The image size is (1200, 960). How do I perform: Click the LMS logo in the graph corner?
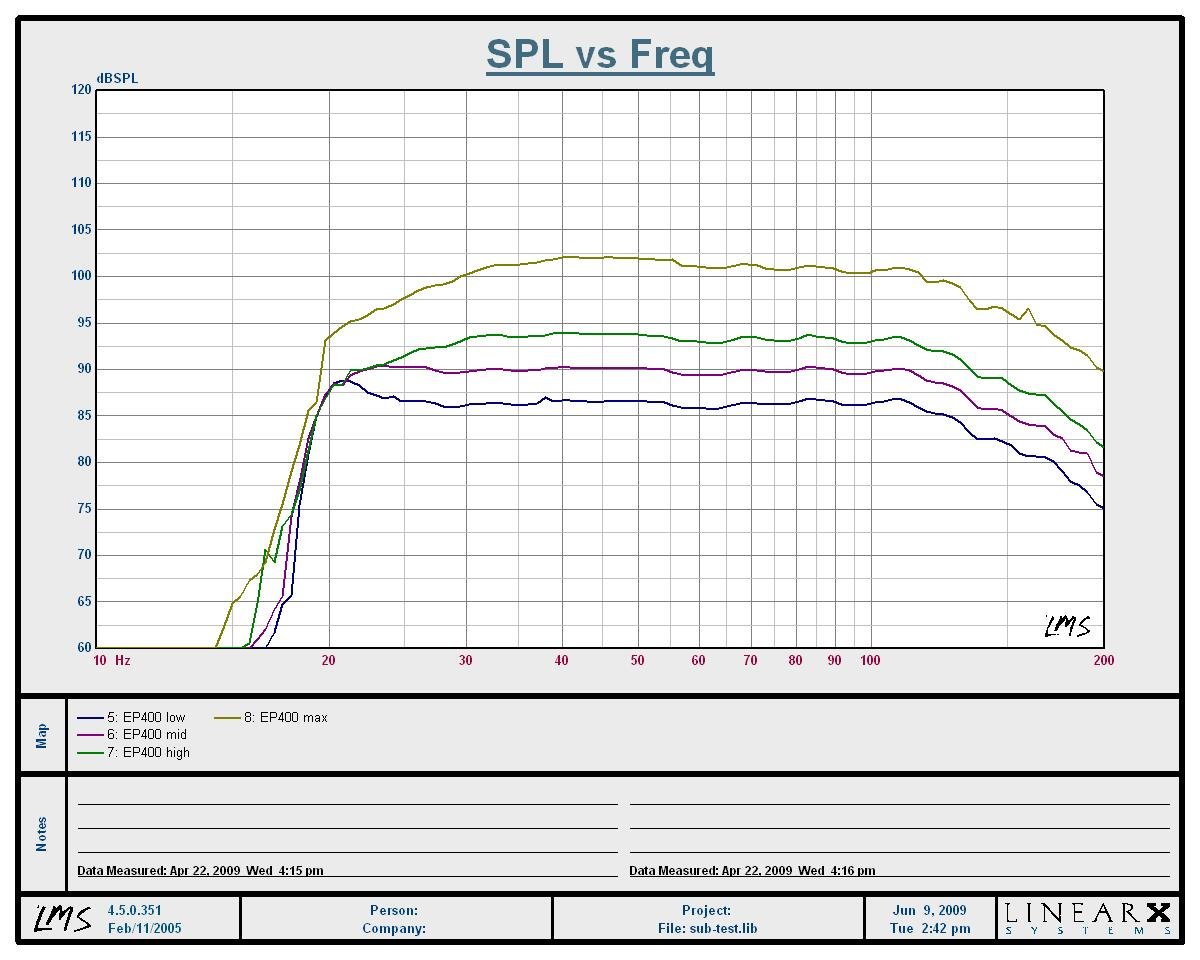1067,627
